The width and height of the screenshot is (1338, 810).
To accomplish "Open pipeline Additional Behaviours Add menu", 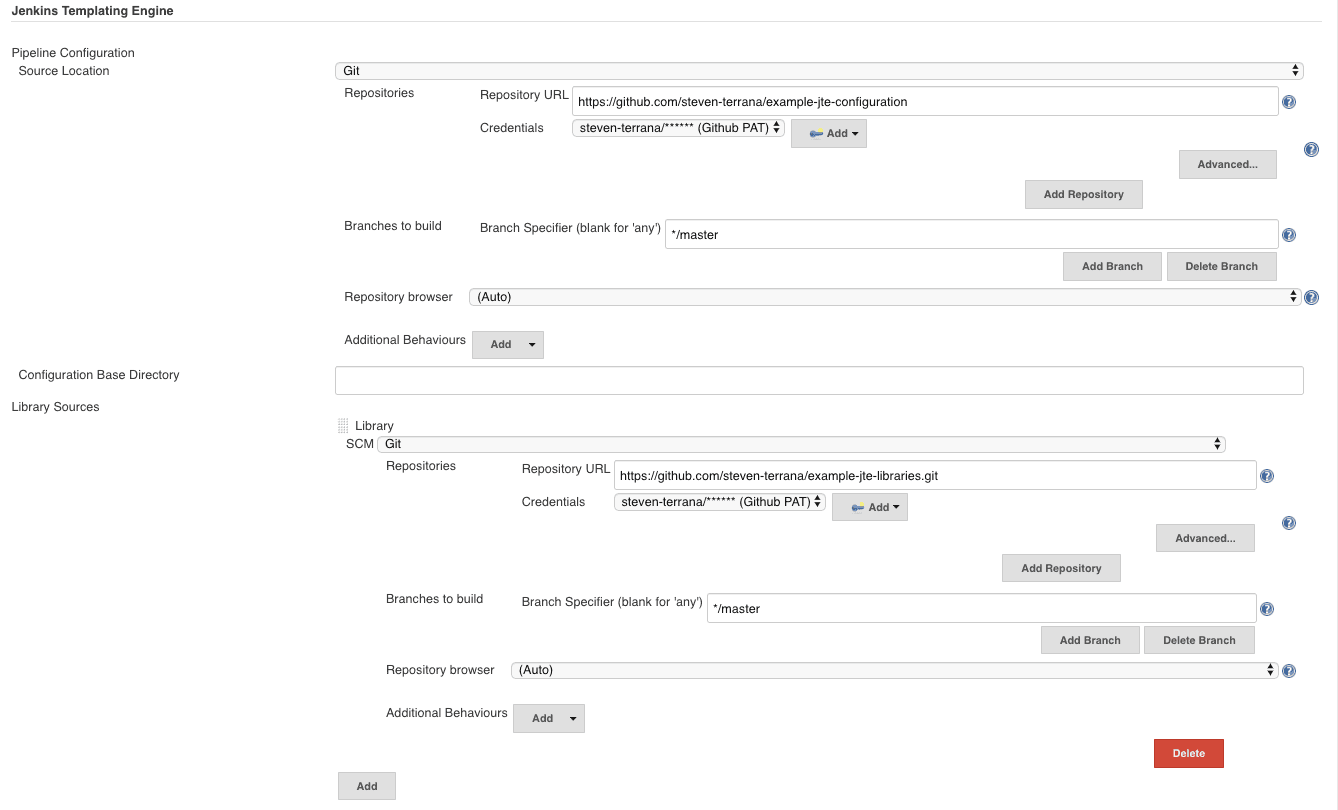I will pyautogui.click(x=508, y=345).
